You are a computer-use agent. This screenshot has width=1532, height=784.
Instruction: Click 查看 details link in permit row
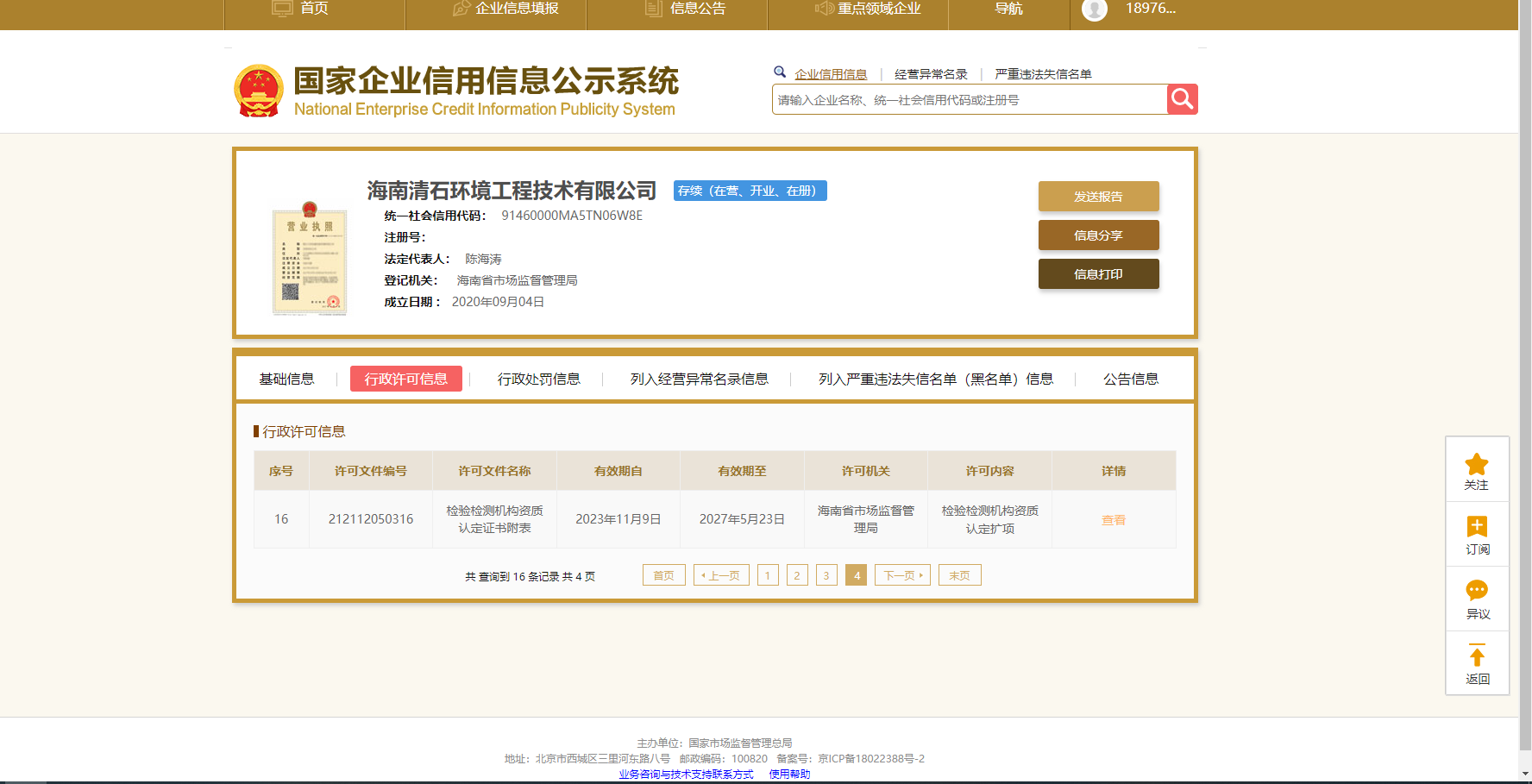1113,520
